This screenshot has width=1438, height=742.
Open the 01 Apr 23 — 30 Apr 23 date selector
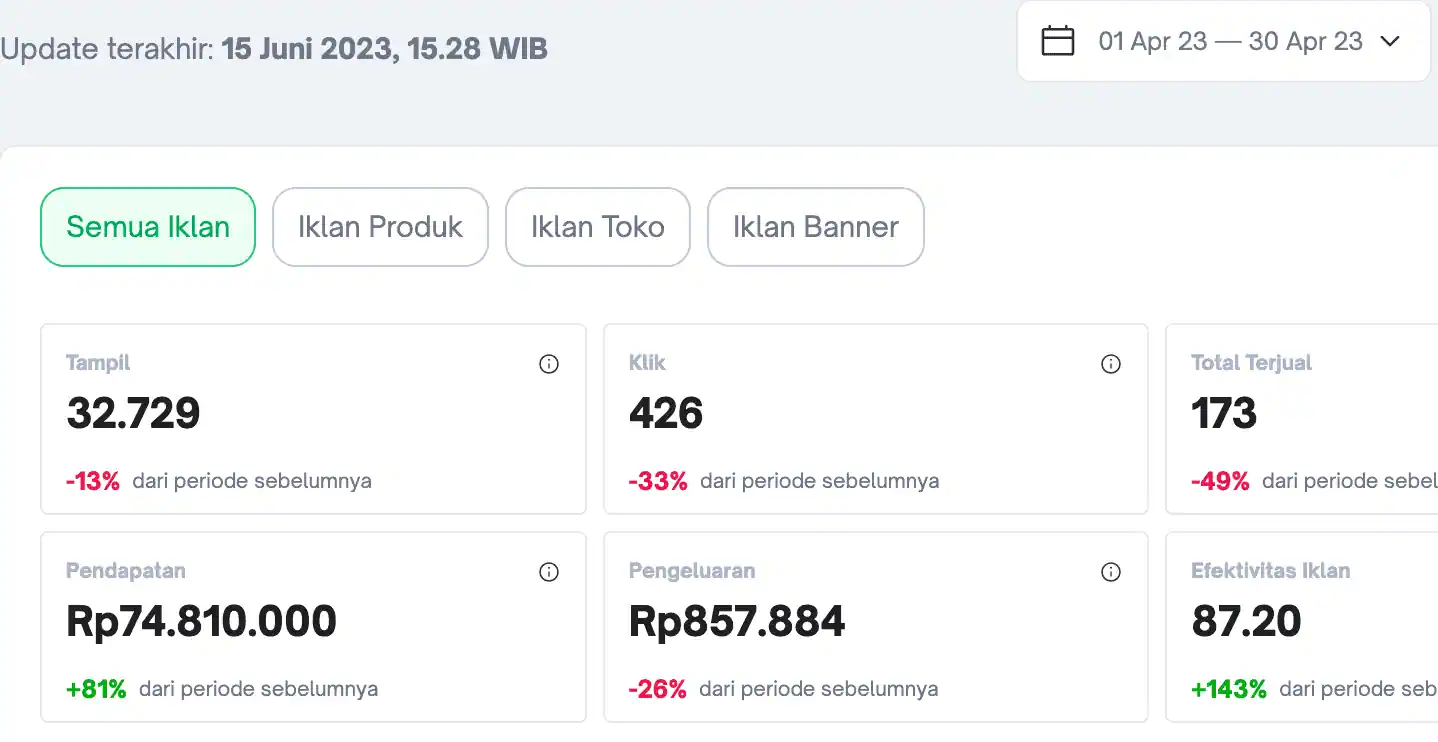click(x=1230, y=41)
